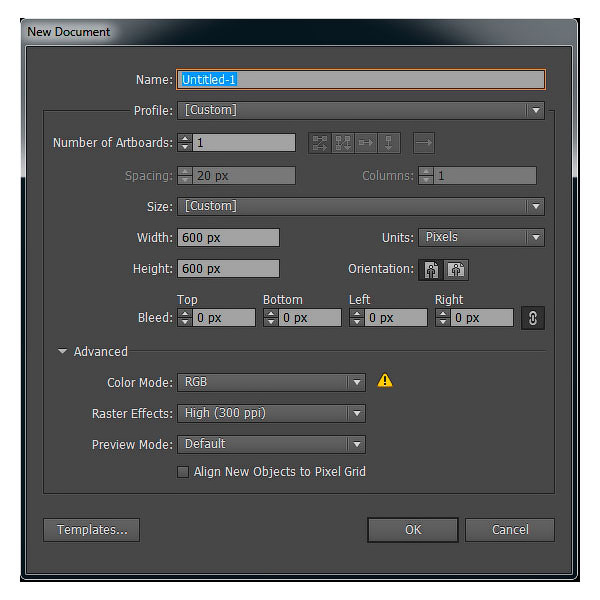This screenshot has width=600, height=600.
Task: Click the Cancel button
Action: pyautogui.click(x=510, y=530)
